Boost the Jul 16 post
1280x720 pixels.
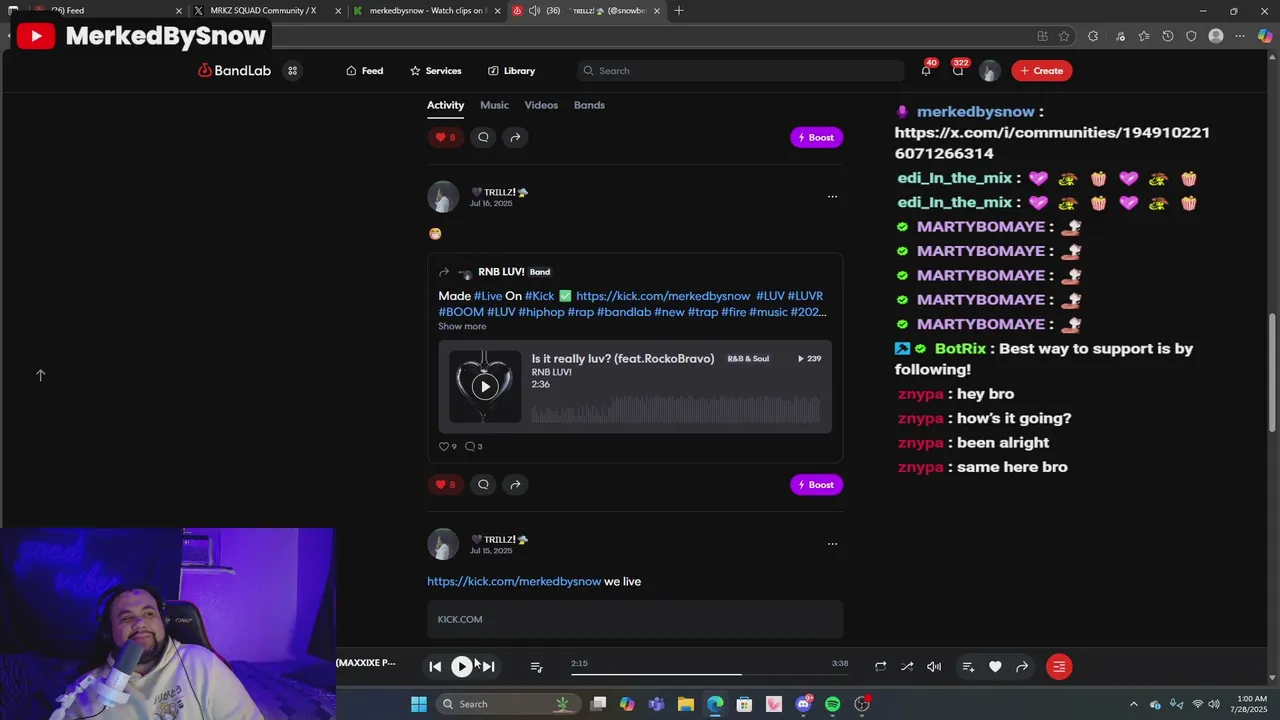click(x=816, y=485)
